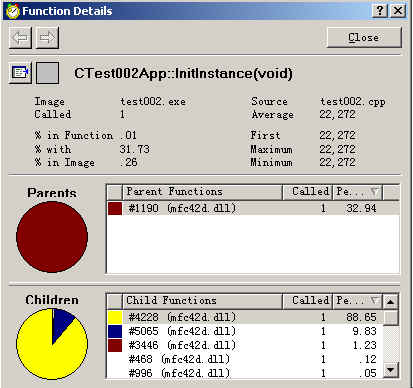Click the 1.23 percentage value
Viewport: 413px width, 388px height.
coord(364,345)
